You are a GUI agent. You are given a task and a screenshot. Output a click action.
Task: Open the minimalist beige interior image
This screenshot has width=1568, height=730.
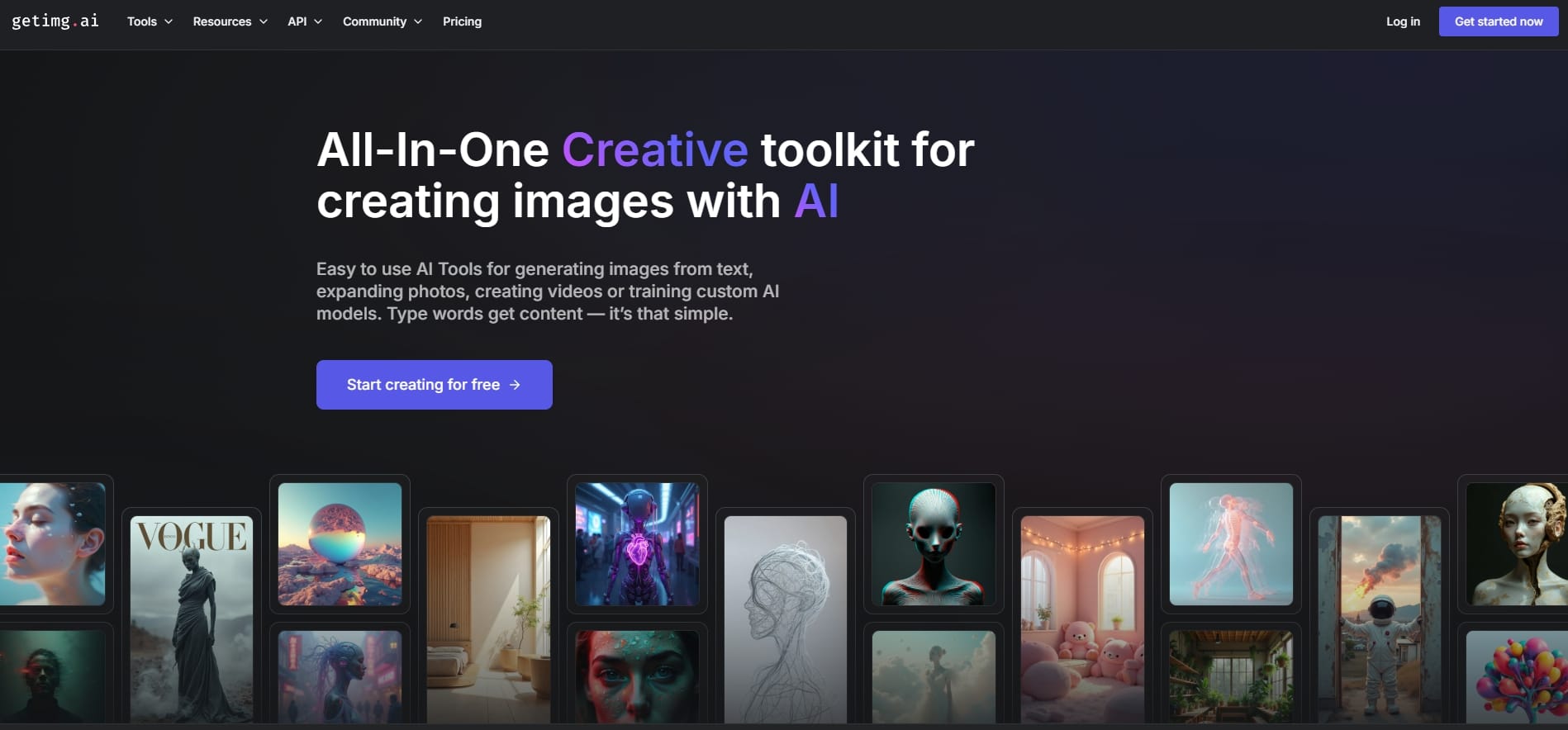pyautogui.click(x=488, y=619)
